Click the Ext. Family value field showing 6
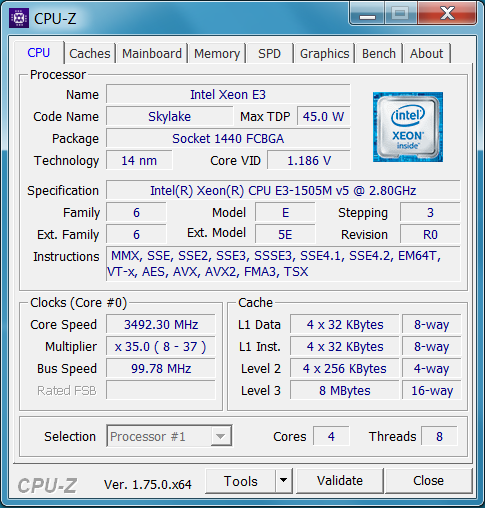Image resolution: width=485 pixels, height=508 pixels. [x=136, y=234]
